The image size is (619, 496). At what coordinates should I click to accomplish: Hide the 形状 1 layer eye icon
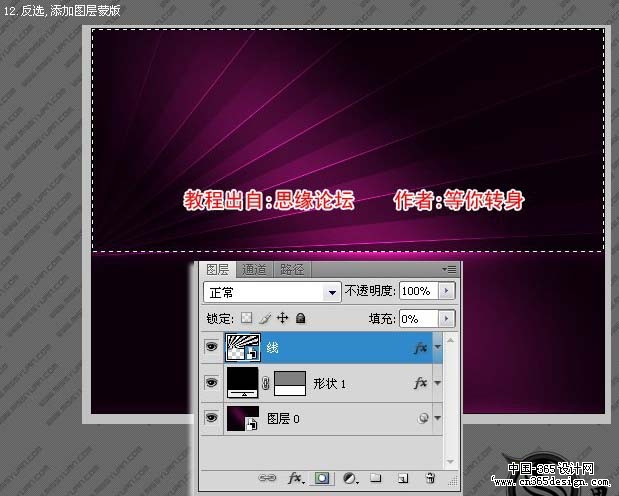(212, 383)
